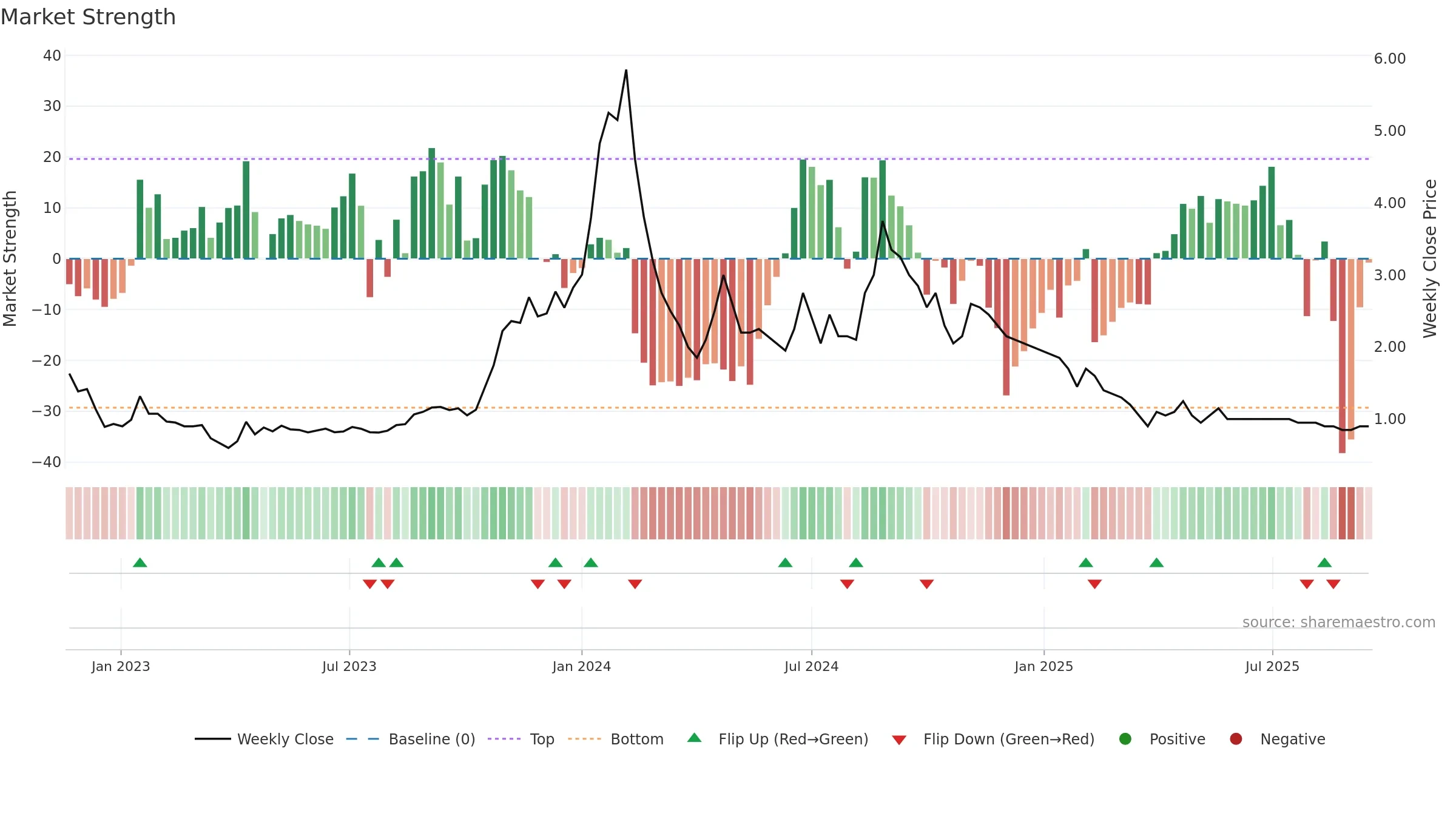
Task: Click the Market Strength y-axis title
Action: click(x=10, y=258)
